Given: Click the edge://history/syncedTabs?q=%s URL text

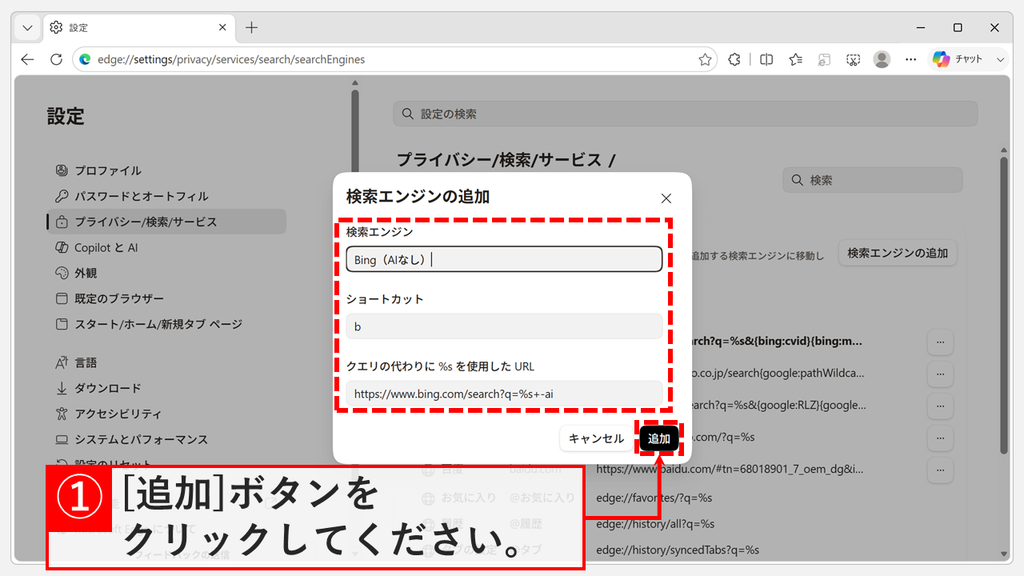Looking at the screenshot, I should point(677,550).
